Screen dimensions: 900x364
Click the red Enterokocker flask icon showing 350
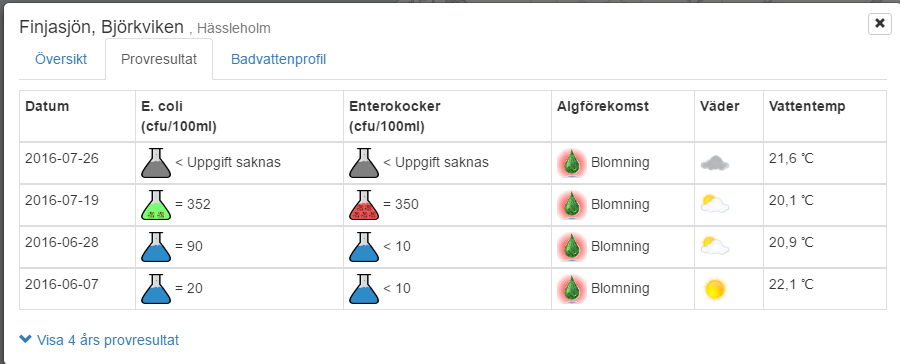(x=364, y=205)
